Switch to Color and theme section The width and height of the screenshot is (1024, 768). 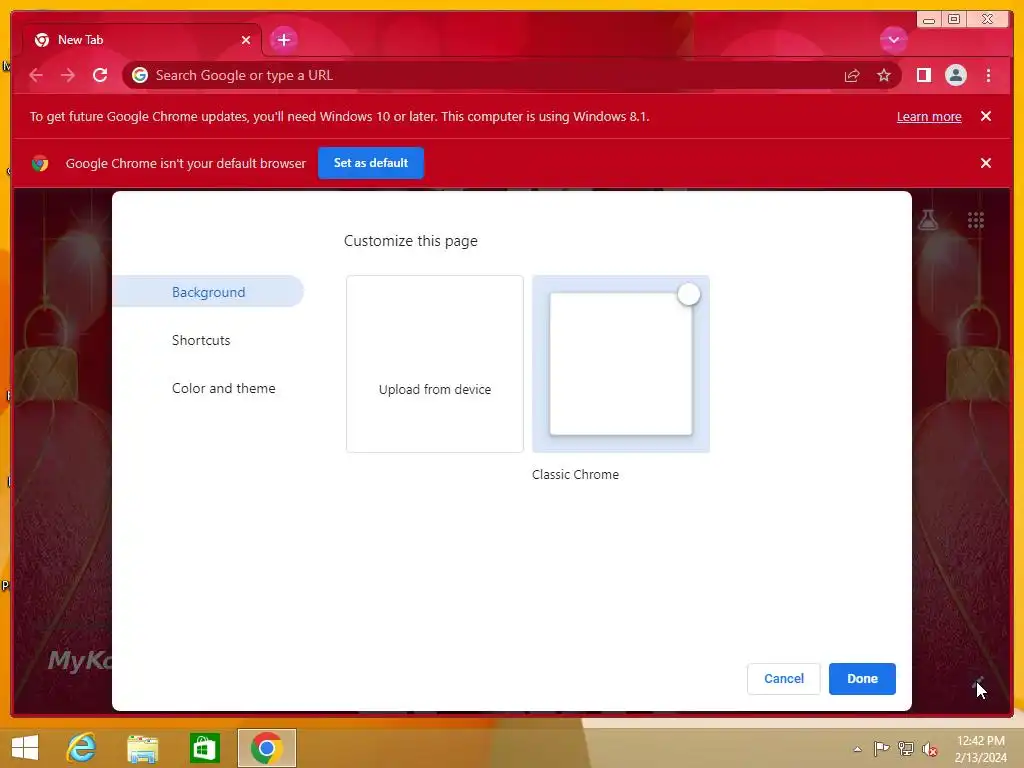223,389
